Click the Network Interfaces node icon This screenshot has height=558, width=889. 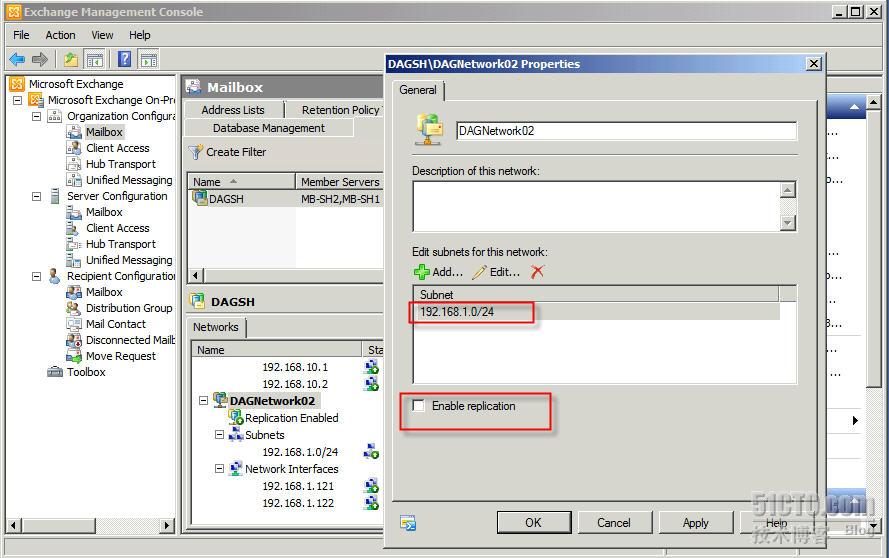pos(235,468)
